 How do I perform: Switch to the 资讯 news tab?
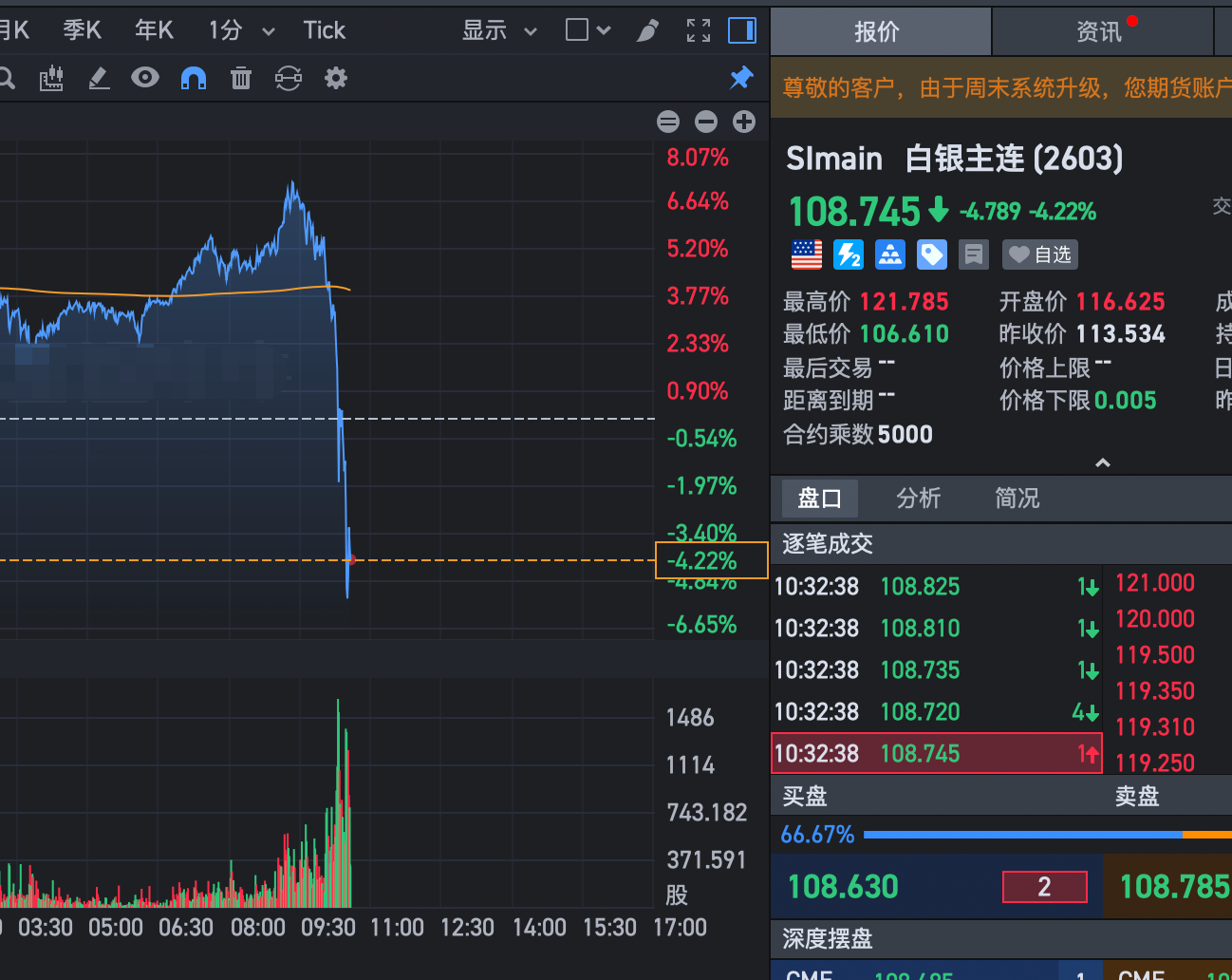1099,32
